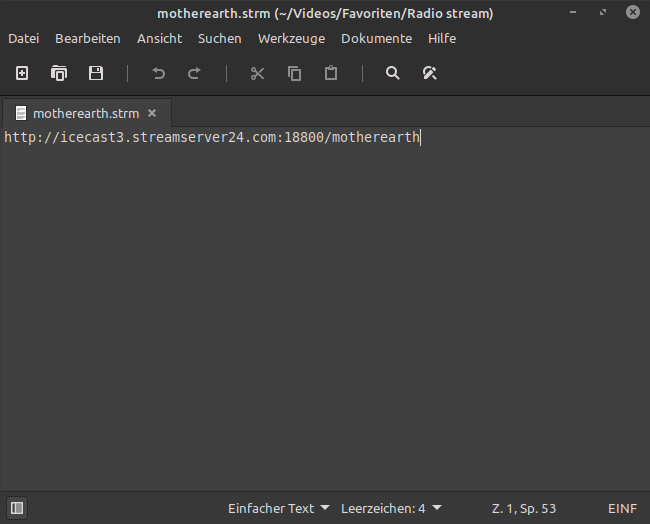Viewport: 650px width, 524px height.
Task: Click the Z. 1, Sp. 53 cursor position
Action: click(x=524, y=508)
